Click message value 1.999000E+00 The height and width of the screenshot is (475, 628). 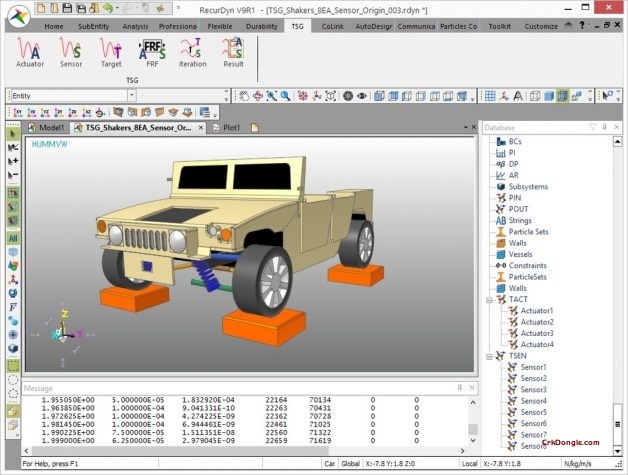click(x=68, y=441)
